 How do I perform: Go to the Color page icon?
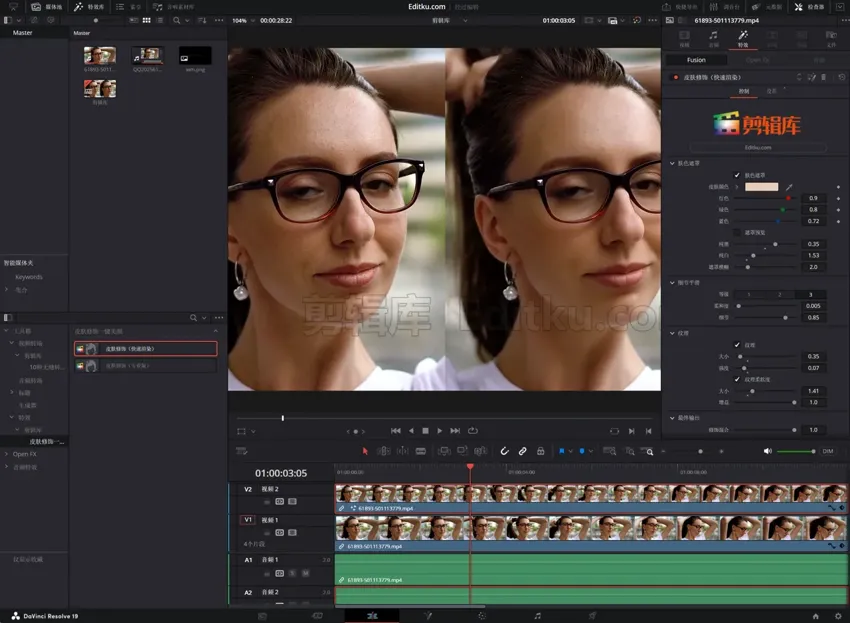pyautogui.click(x=482, y=616)
